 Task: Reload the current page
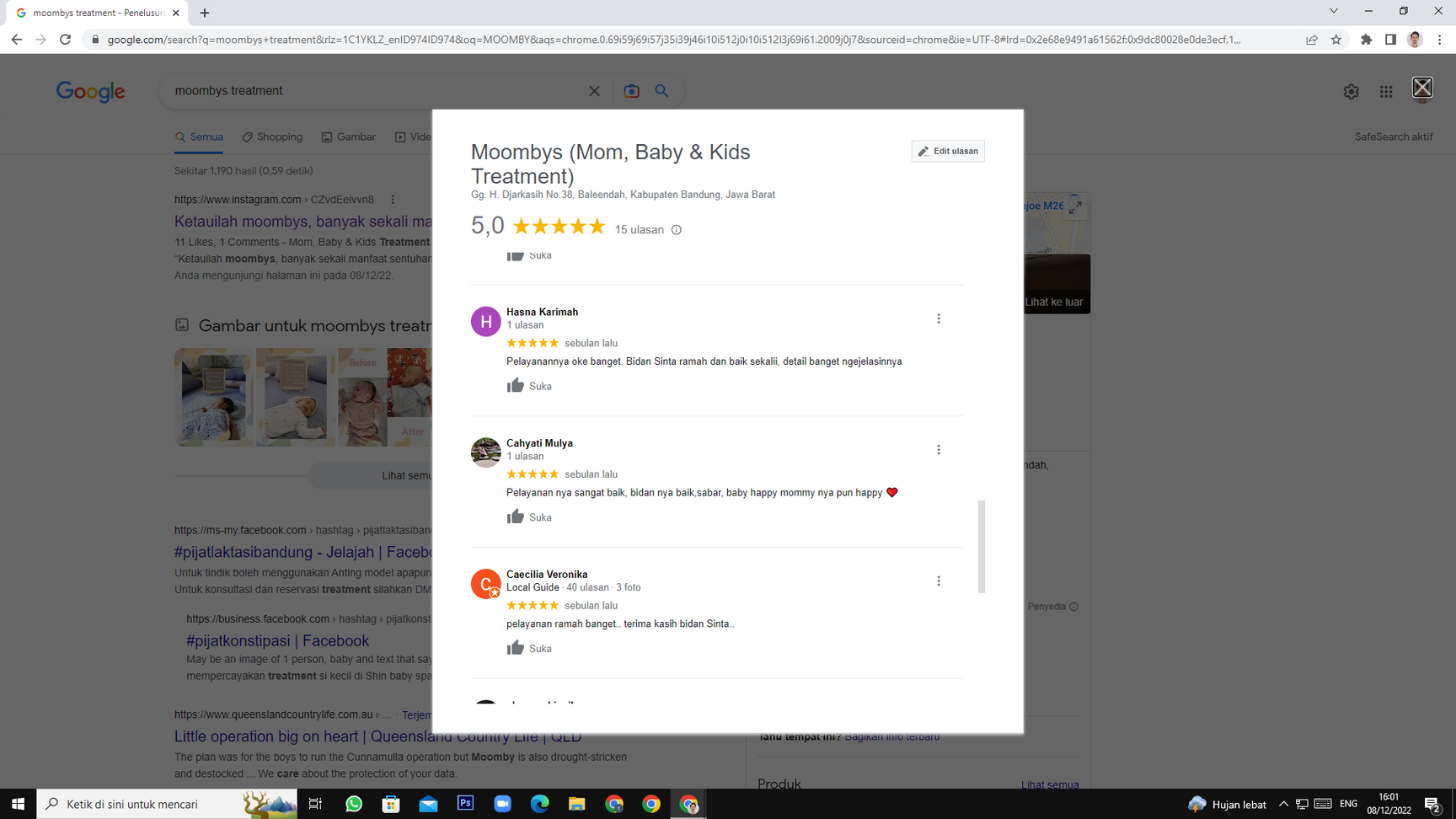click(65, 40)
